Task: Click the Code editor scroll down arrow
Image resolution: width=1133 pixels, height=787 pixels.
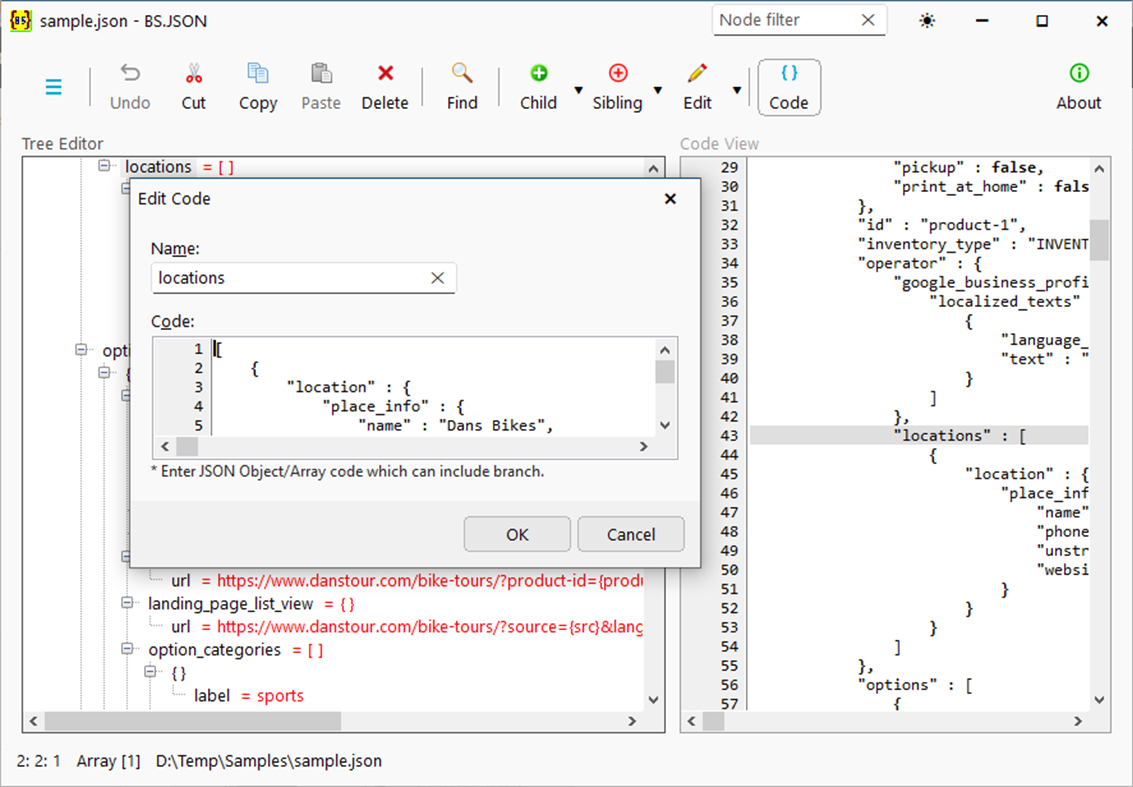Action: [665, 425]
